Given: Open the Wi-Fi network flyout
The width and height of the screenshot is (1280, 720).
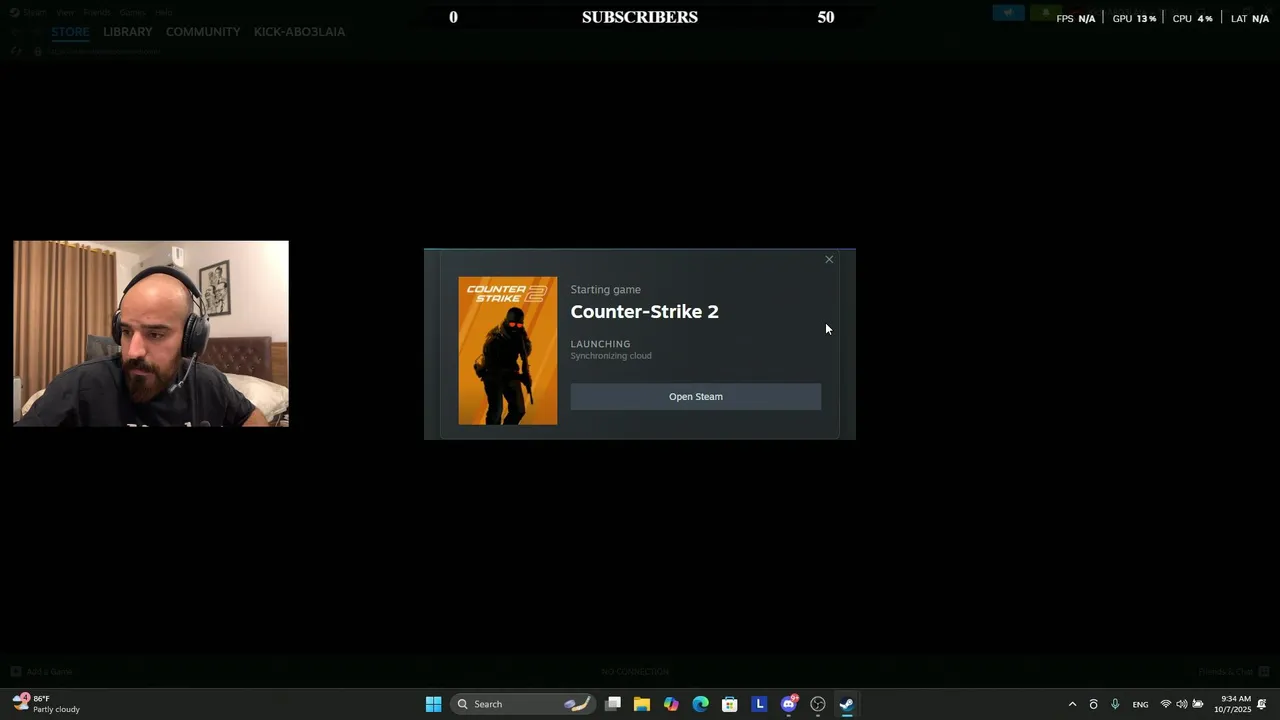Looking at the screenshot, I should coord(1166,705).
